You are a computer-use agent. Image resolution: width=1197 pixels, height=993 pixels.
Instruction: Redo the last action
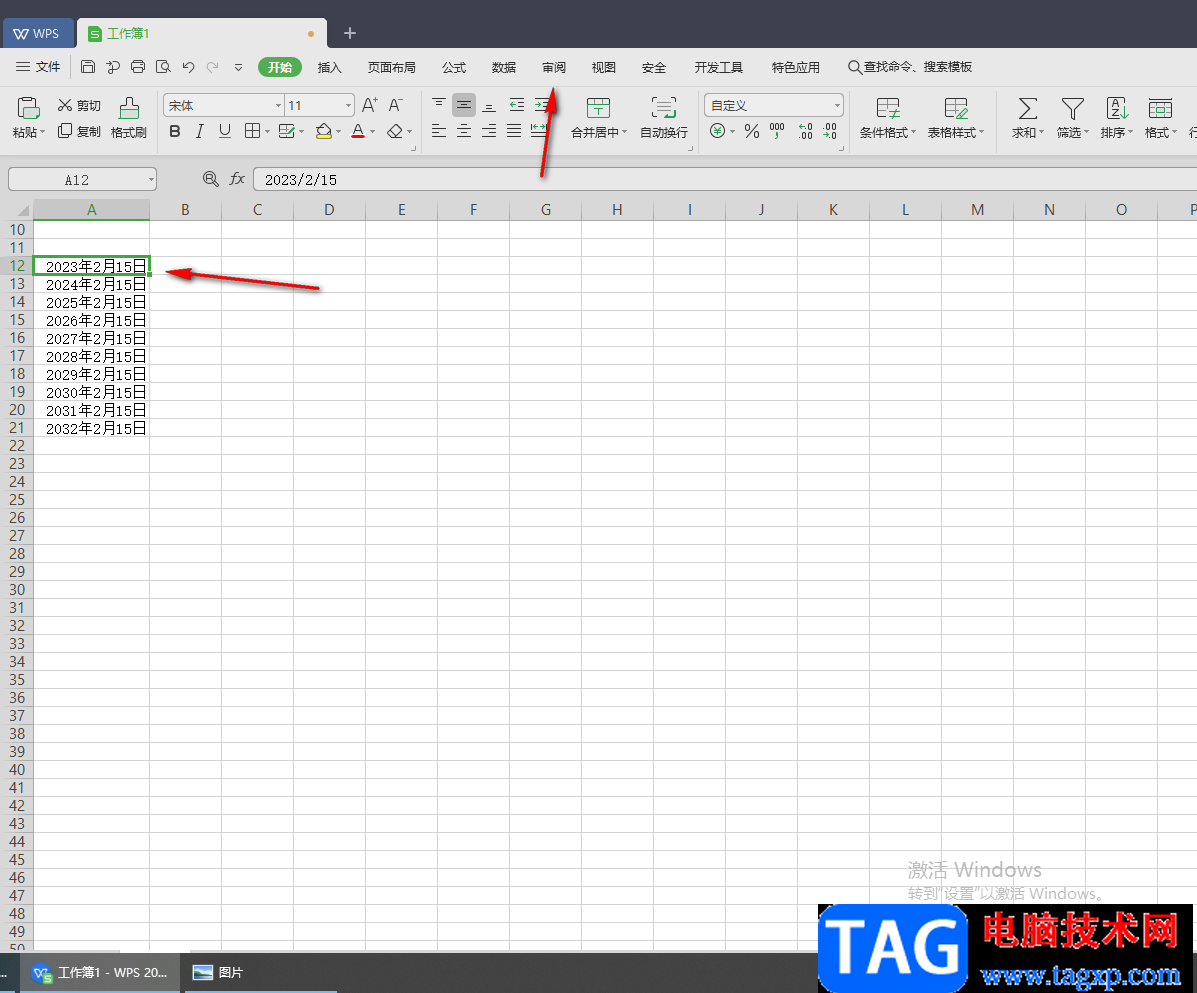pyautogui.click(x=213, y=67)
